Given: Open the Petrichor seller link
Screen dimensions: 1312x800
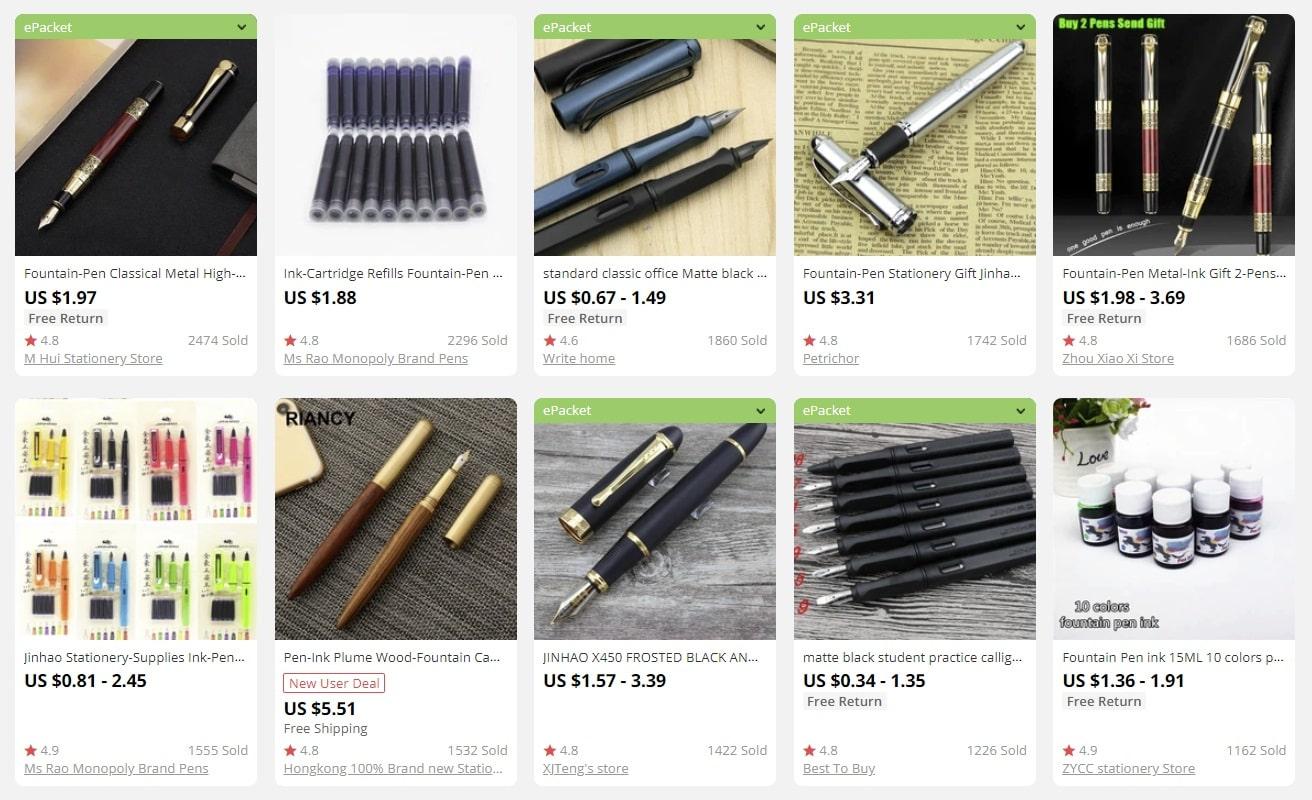Looking at the screenshot, I should pos(831,358).
